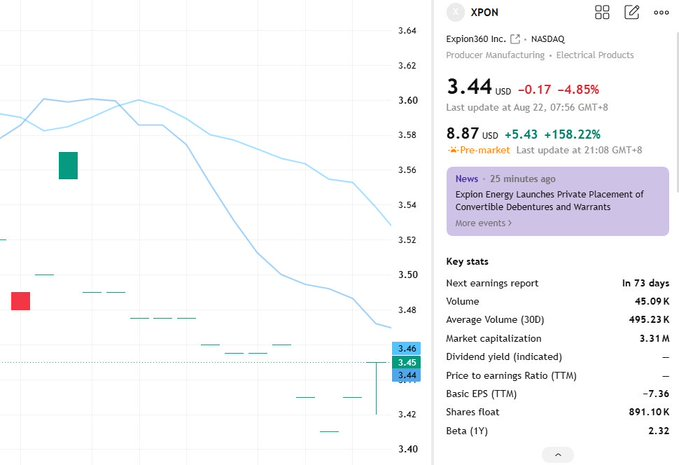Collapse the key stats panel chevron
679x465 pixels.
[x=558, y=455]
